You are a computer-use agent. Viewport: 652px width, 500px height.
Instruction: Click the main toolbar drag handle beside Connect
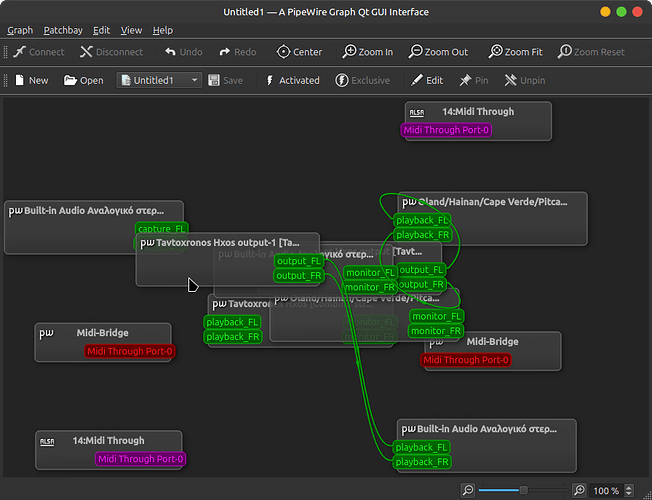click(5, 52)
